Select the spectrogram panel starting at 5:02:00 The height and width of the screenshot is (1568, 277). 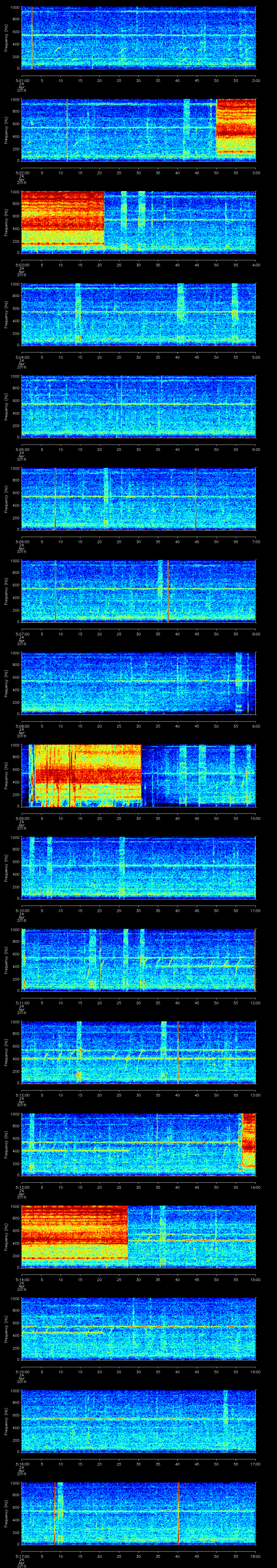coord(138,130)
